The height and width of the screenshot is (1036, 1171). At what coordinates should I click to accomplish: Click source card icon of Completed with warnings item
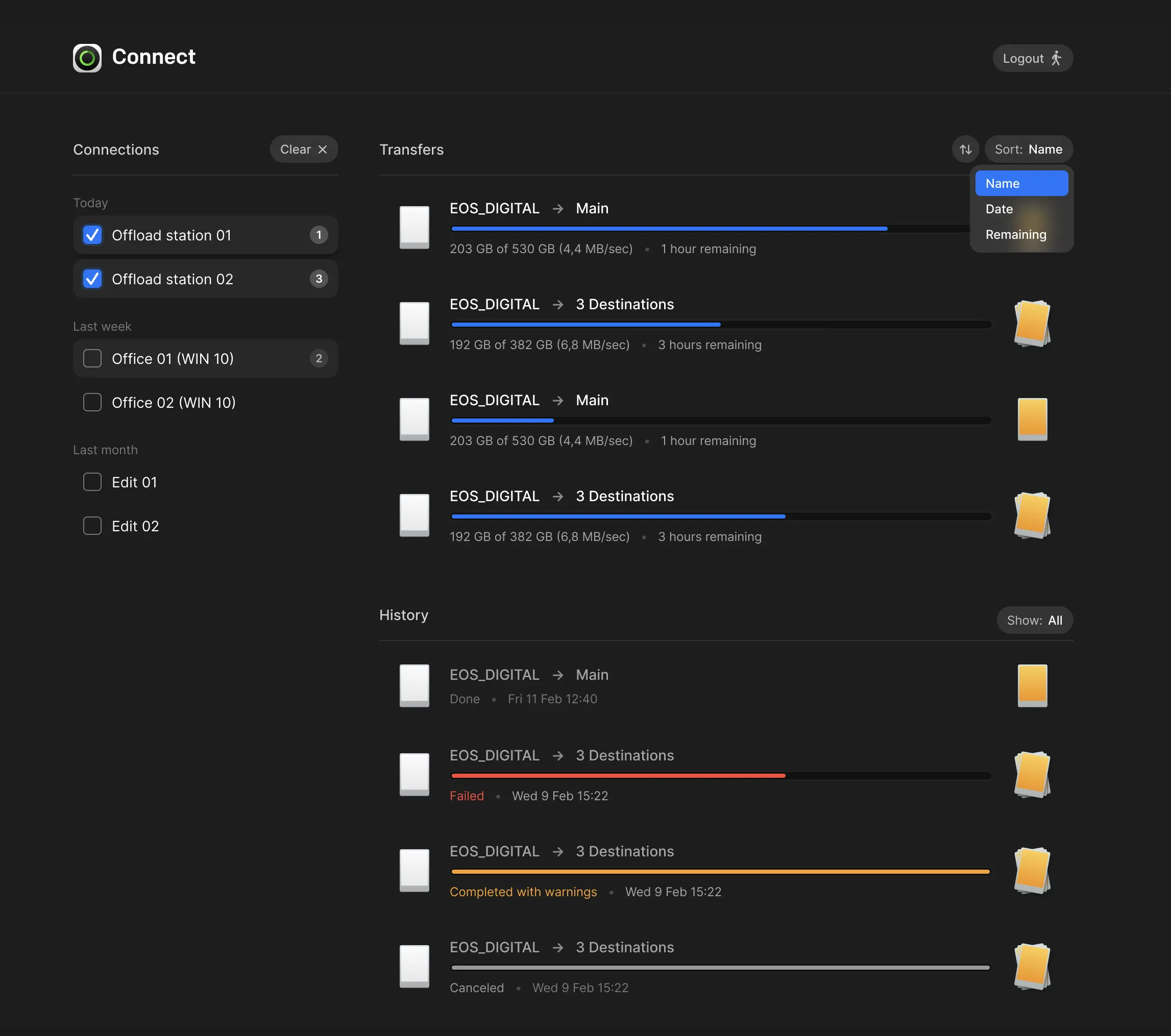pyautogui.click(x=414, y=871)
